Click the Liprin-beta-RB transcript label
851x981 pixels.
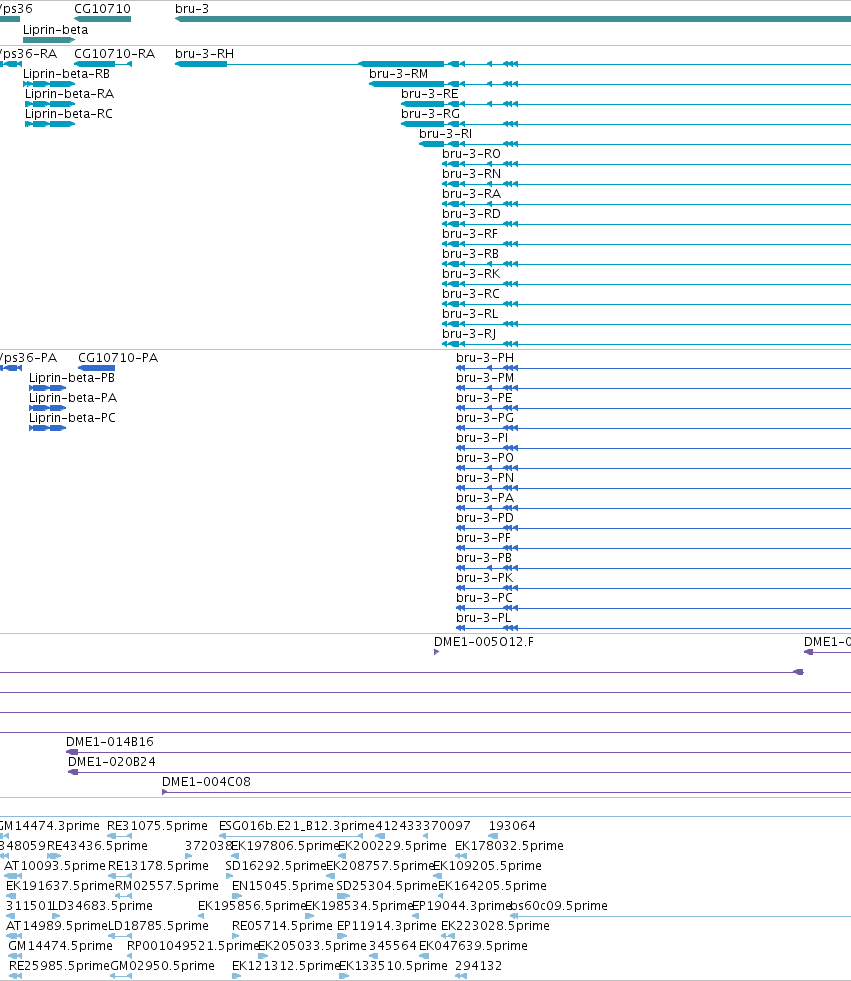point(66,74)
